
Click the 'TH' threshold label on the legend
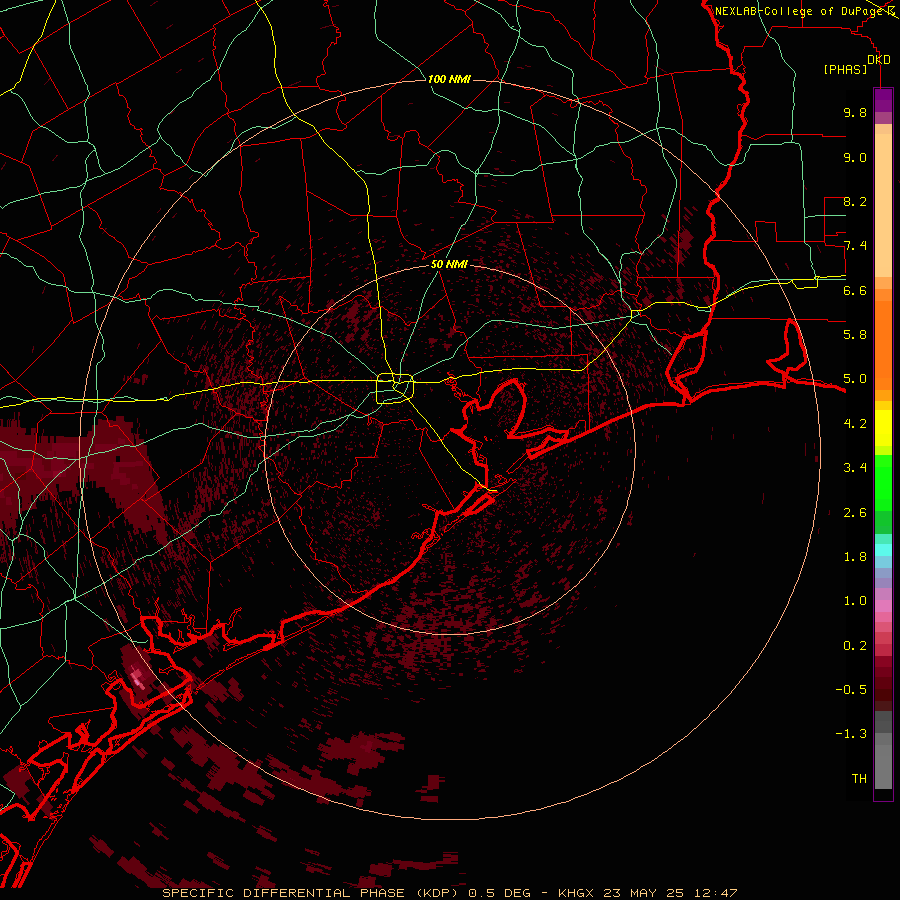(x=859, y=779)
